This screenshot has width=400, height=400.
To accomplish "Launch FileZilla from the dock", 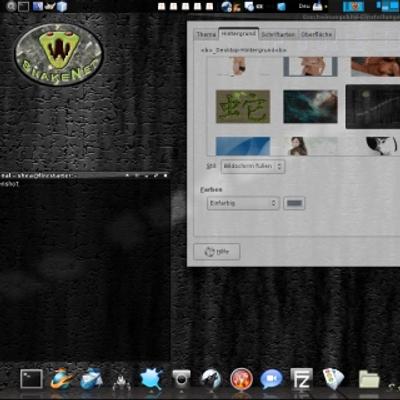I will pyautogui.click(x=301, y=379).
